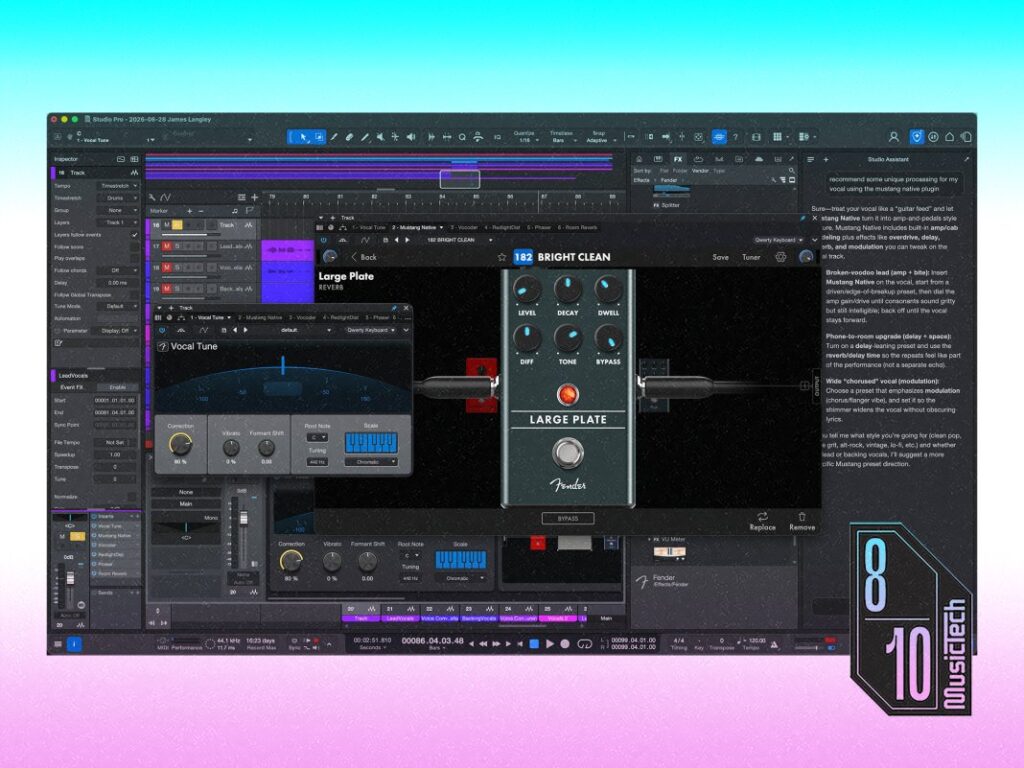This screenshot has height=768, width=1024.
Task: Open Mustang Native settings gear
Action: [780, 257]
